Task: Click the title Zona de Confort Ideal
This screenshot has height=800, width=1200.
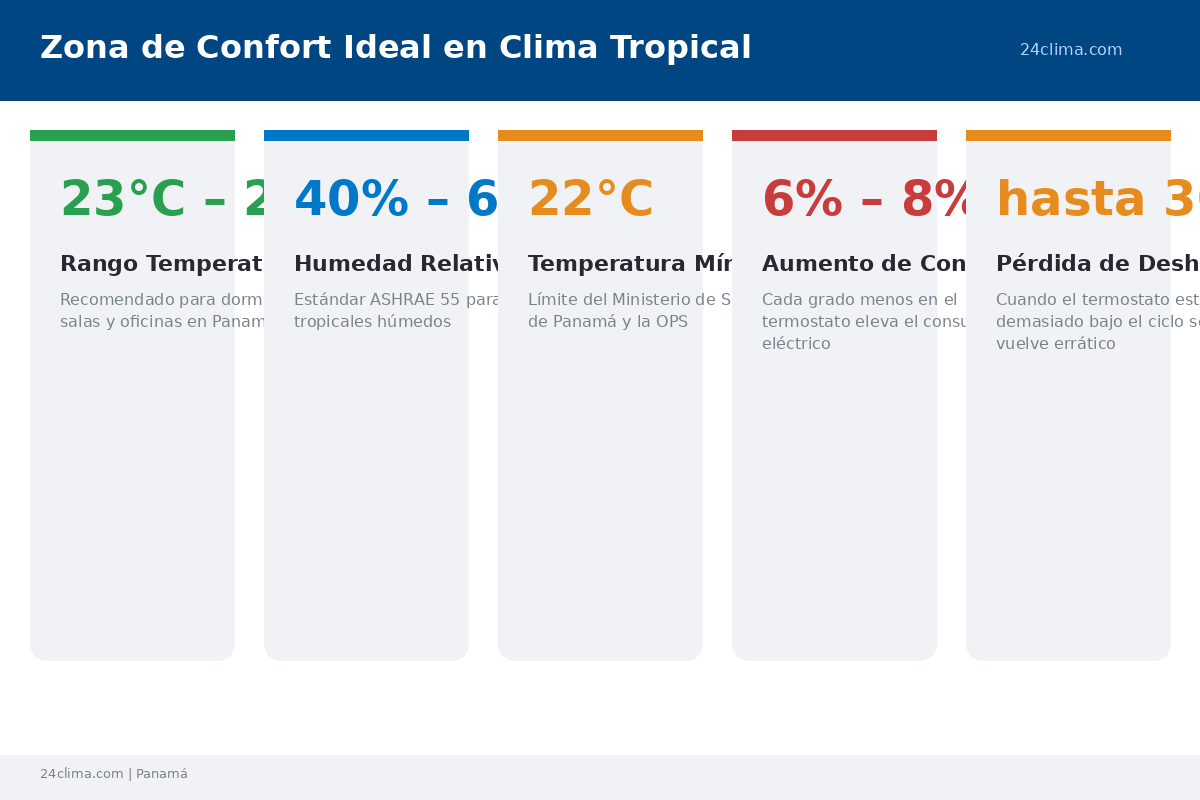Action: (395, 48)
